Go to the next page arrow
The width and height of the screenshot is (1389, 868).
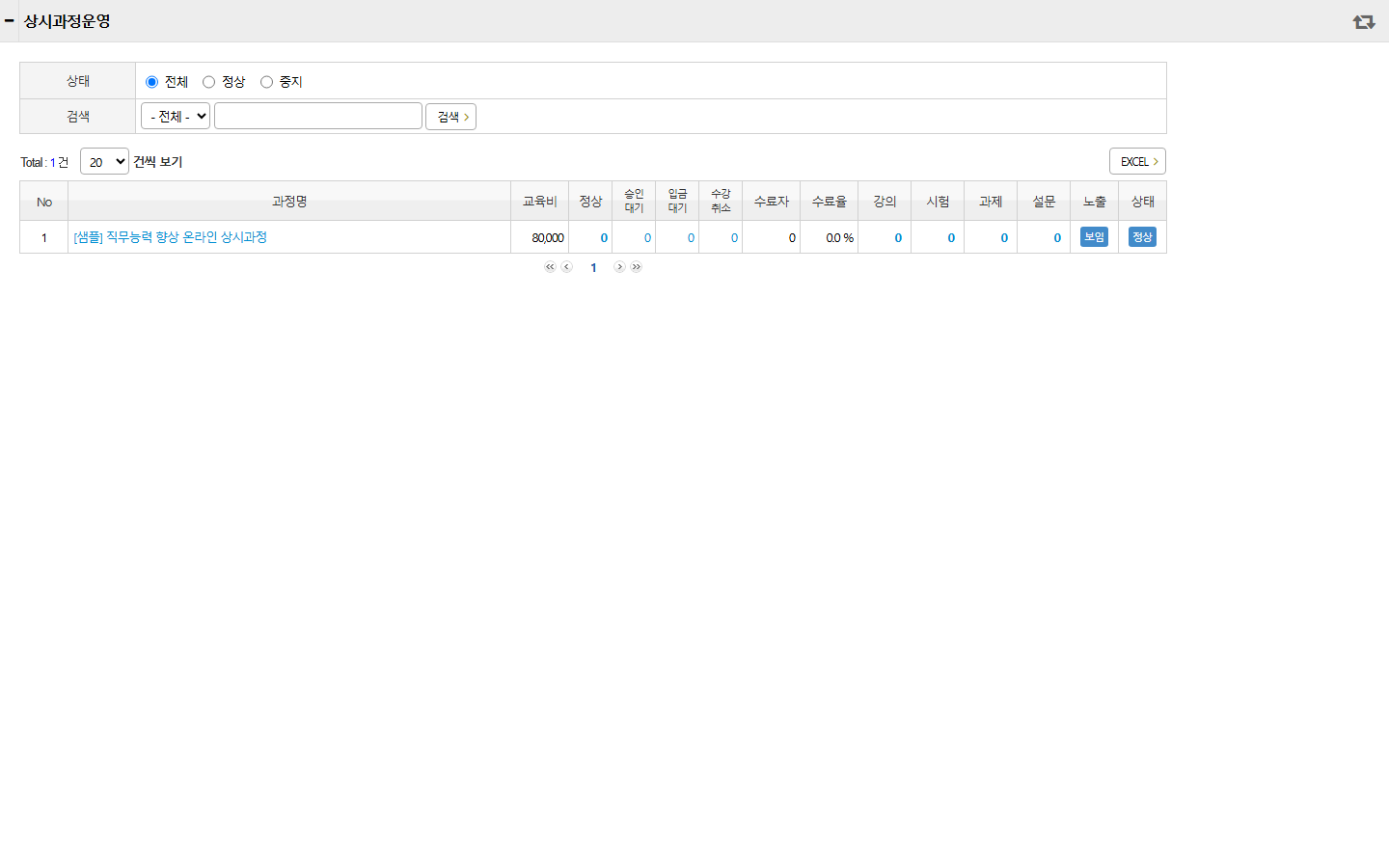coord(619,267)
